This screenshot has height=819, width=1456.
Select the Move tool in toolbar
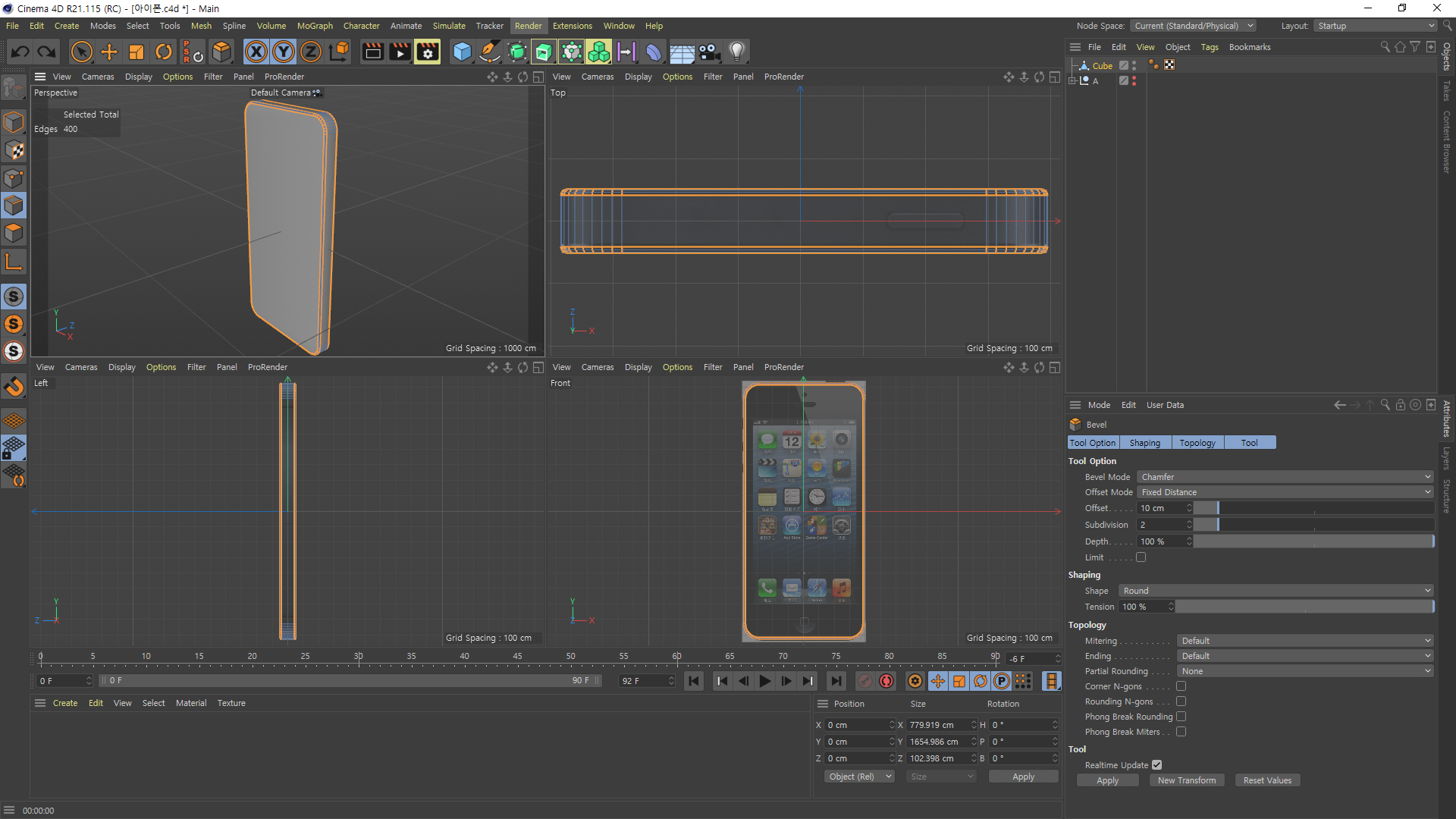109,52
